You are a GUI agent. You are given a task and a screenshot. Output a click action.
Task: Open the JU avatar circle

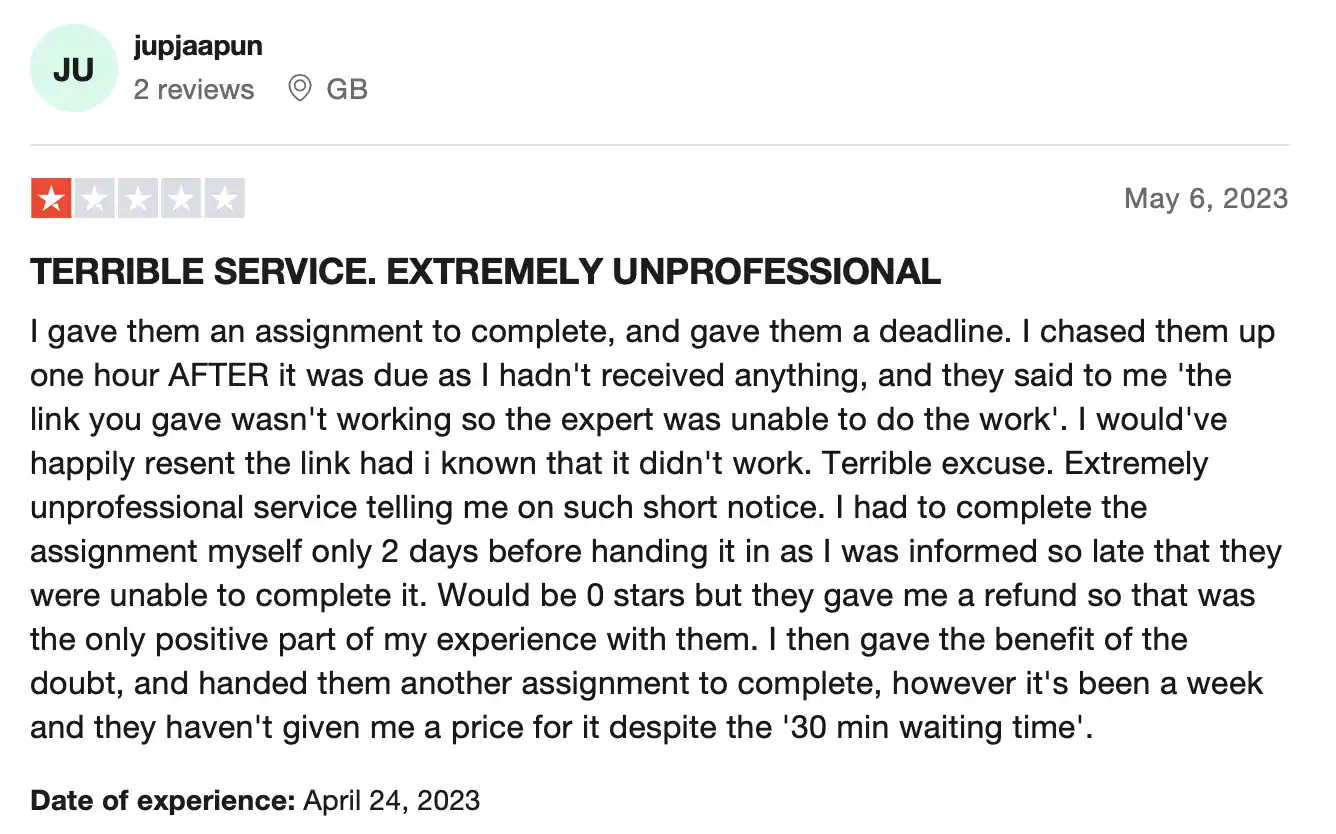pos(73,70)
